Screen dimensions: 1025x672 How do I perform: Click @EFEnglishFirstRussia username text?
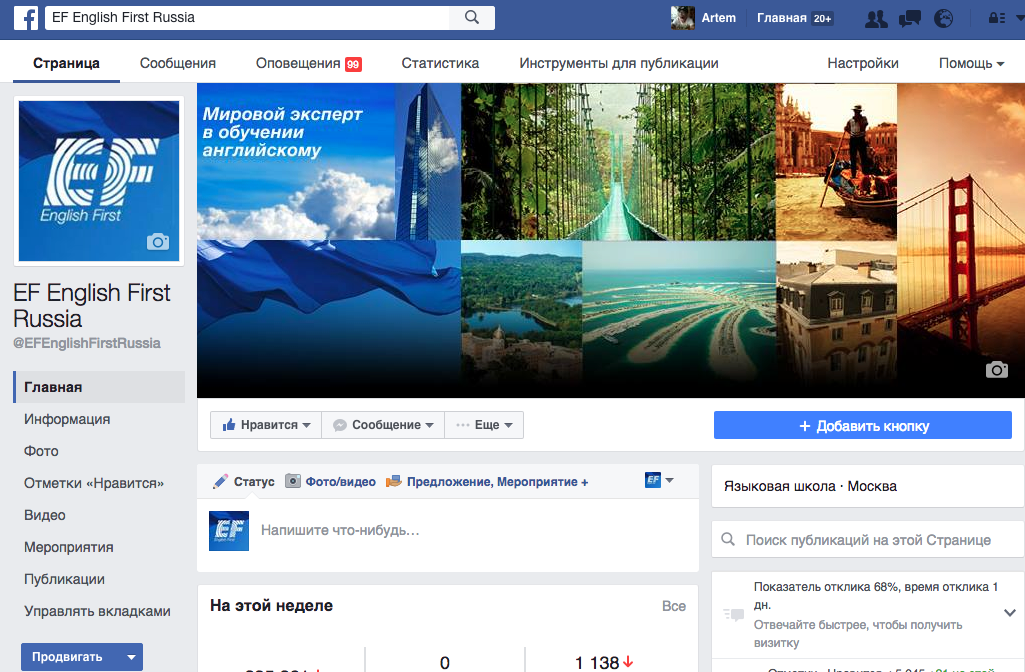pos(87,343)
